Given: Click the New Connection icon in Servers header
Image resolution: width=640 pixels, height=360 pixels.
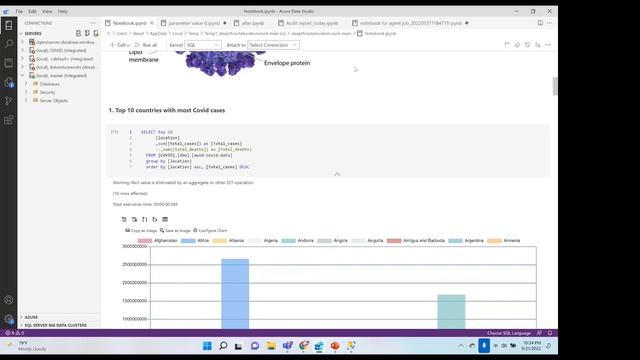Looking at the screenshot, I should click(x=78, y=33).
